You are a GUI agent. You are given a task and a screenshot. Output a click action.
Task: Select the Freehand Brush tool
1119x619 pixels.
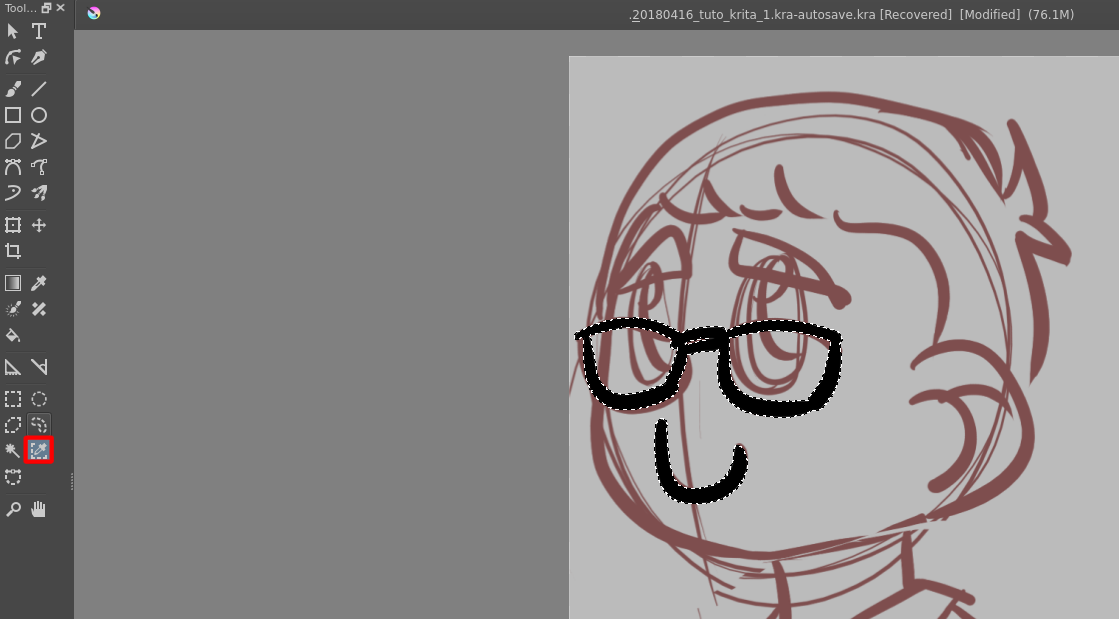coord(13,88)
